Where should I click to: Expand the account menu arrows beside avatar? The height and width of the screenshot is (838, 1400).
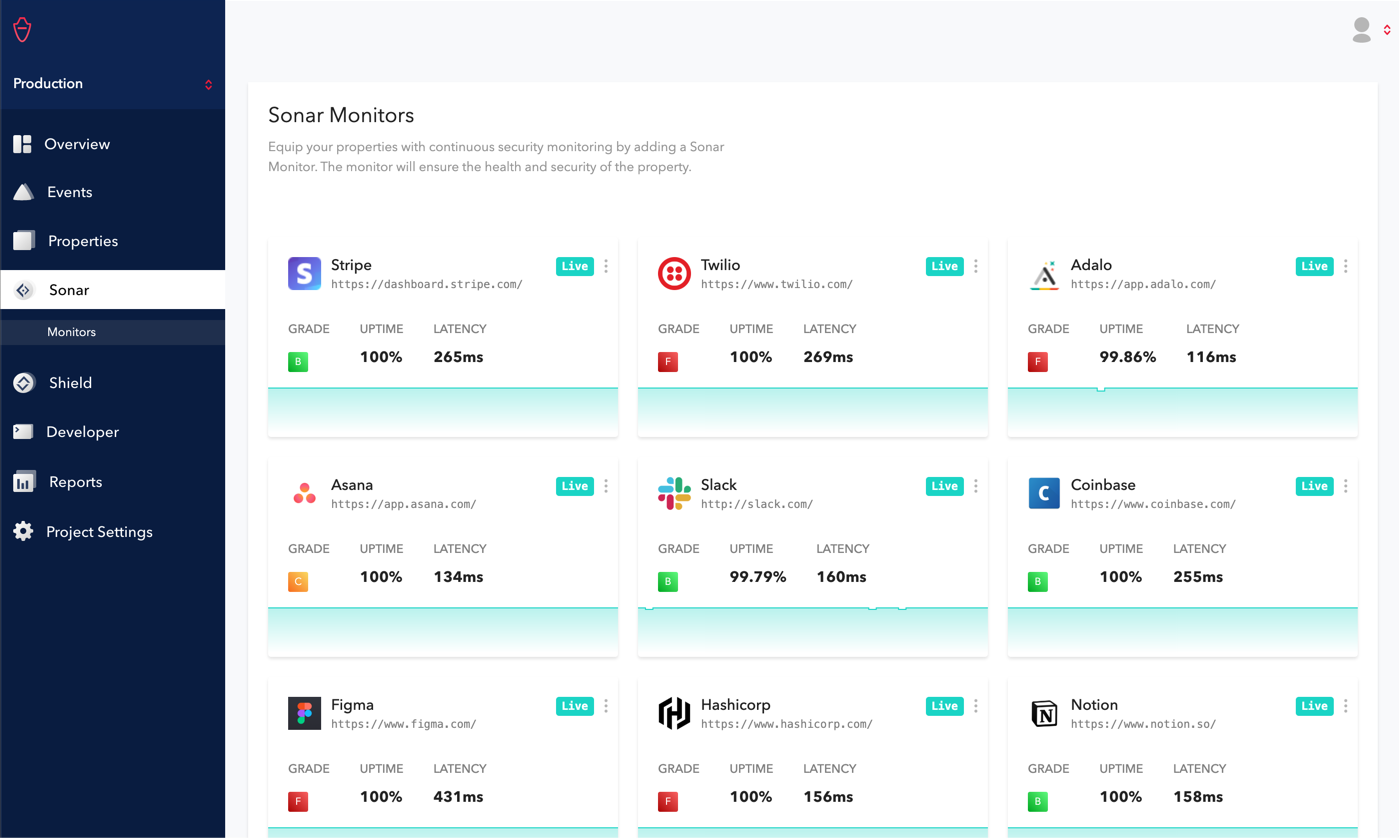(1387, 30)
